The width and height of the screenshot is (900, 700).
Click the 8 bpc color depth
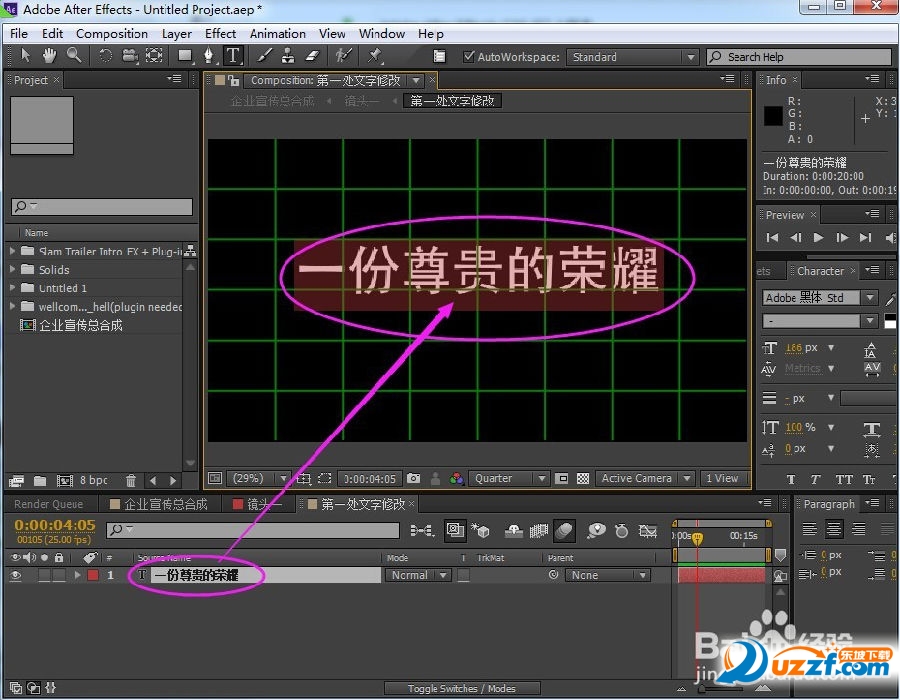coord(94,480)
